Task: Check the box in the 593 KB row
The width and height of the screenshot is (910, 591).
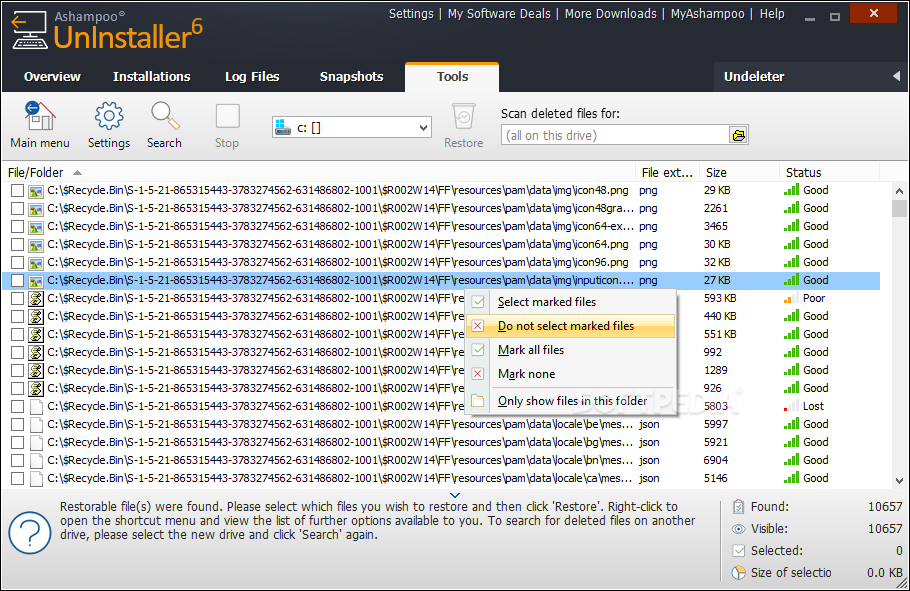Action: (17, 298)
